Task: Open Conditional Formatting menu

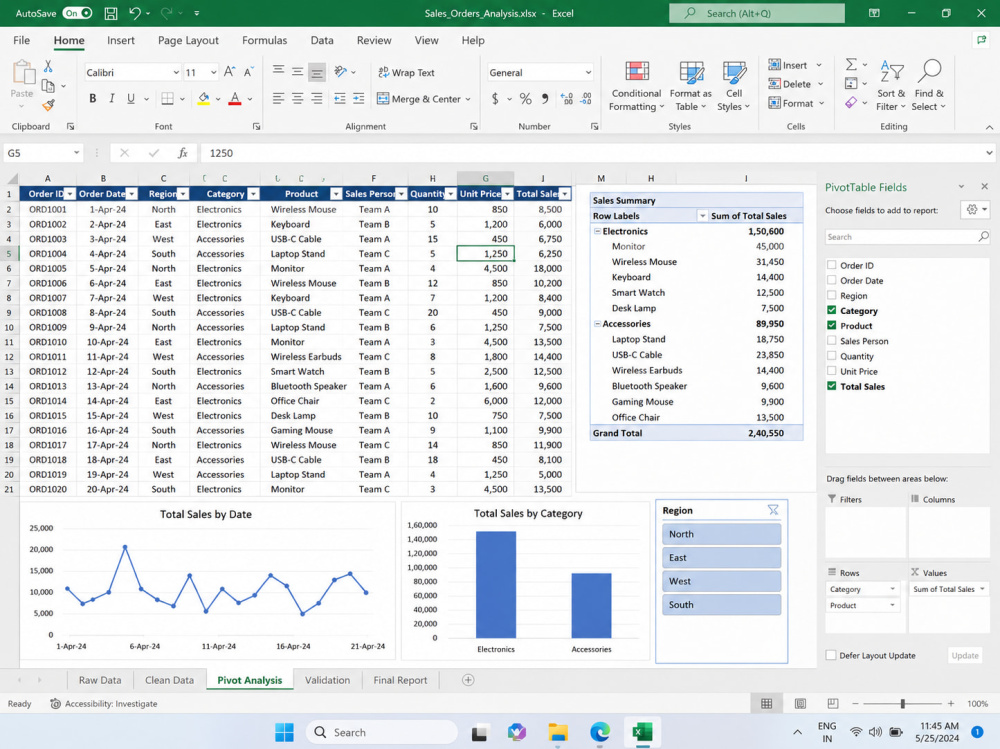Action: coord(636,86)
